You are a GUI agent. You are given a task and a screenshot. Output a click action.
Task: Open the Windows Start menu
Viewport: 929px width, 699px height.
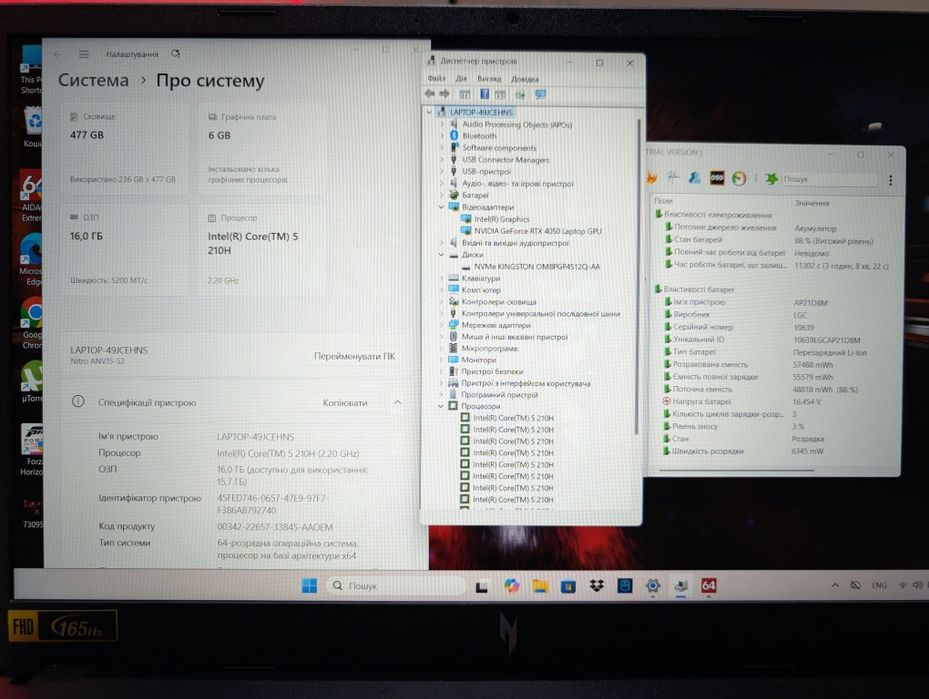pyautogui.click(x=309, y=585)
